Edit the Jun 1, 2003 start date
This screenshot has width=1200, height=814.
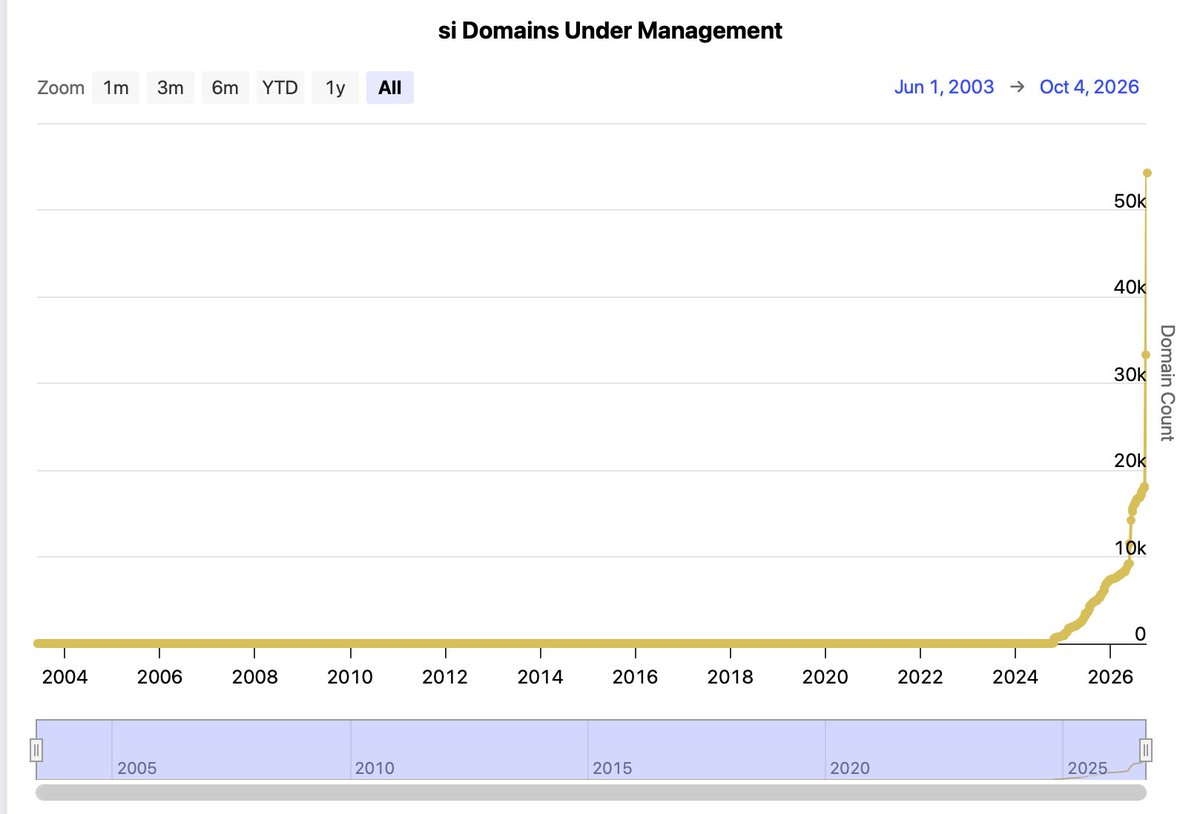tap(944, 87)
